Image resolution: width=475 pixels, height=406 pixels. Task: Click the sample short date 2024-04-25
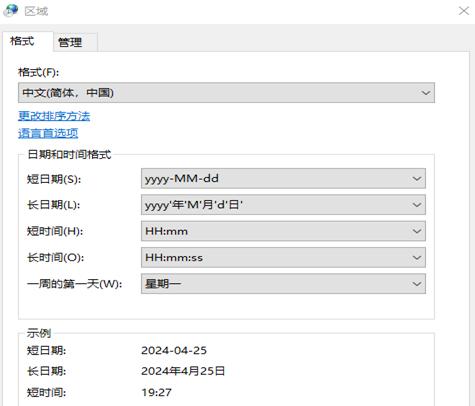(x=174, y=350)
